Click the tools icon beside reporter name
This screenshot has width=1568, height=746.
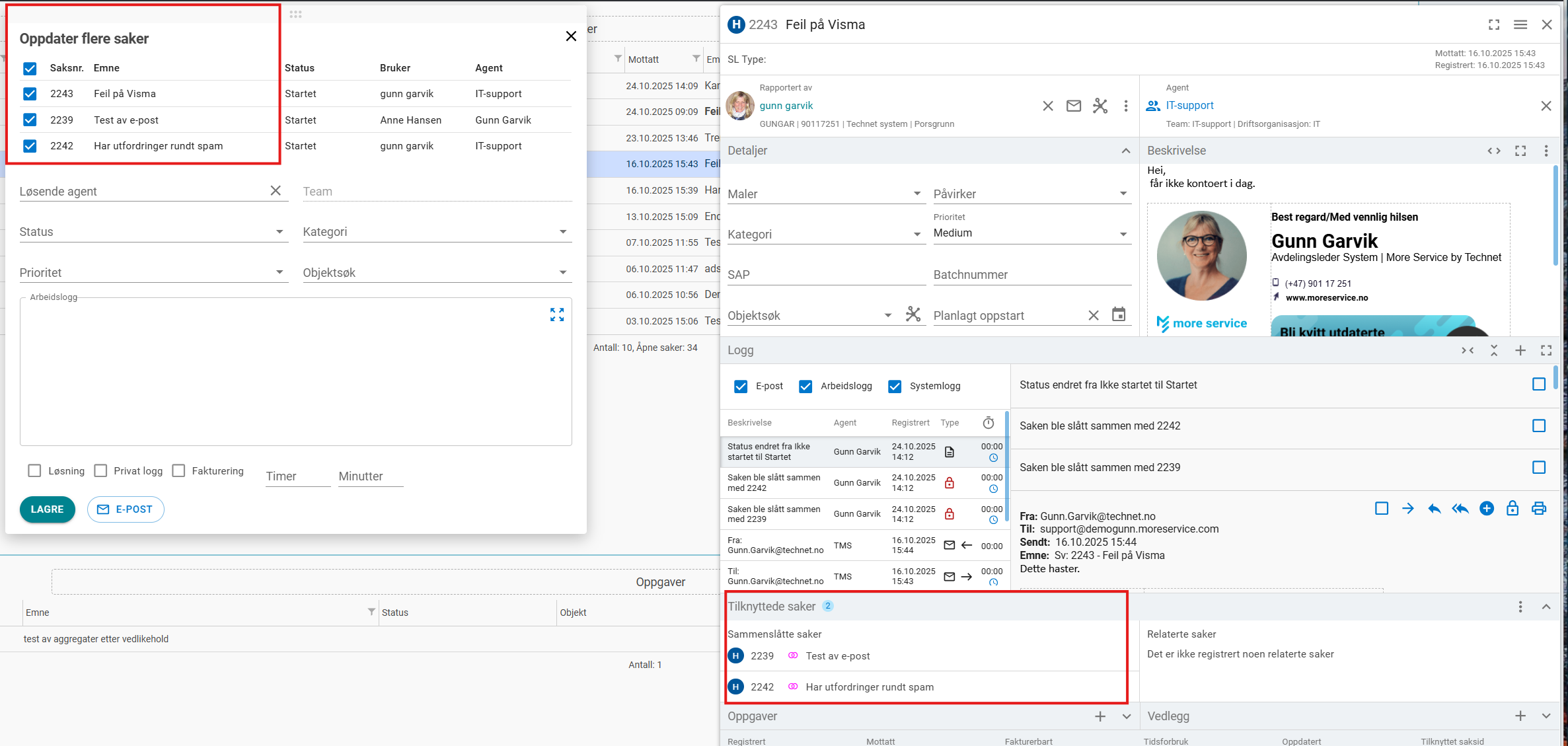[1100, 106]
